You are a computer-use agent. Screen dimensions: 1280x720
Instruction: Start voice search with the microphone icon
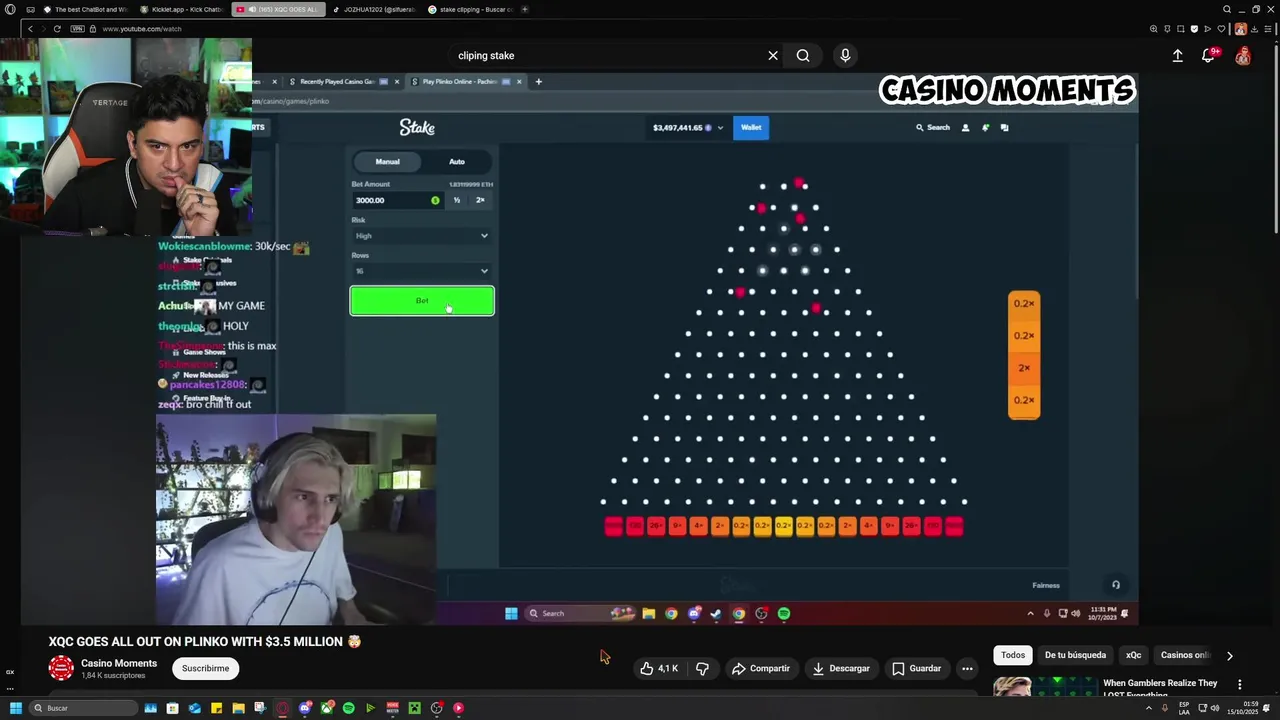845,56
